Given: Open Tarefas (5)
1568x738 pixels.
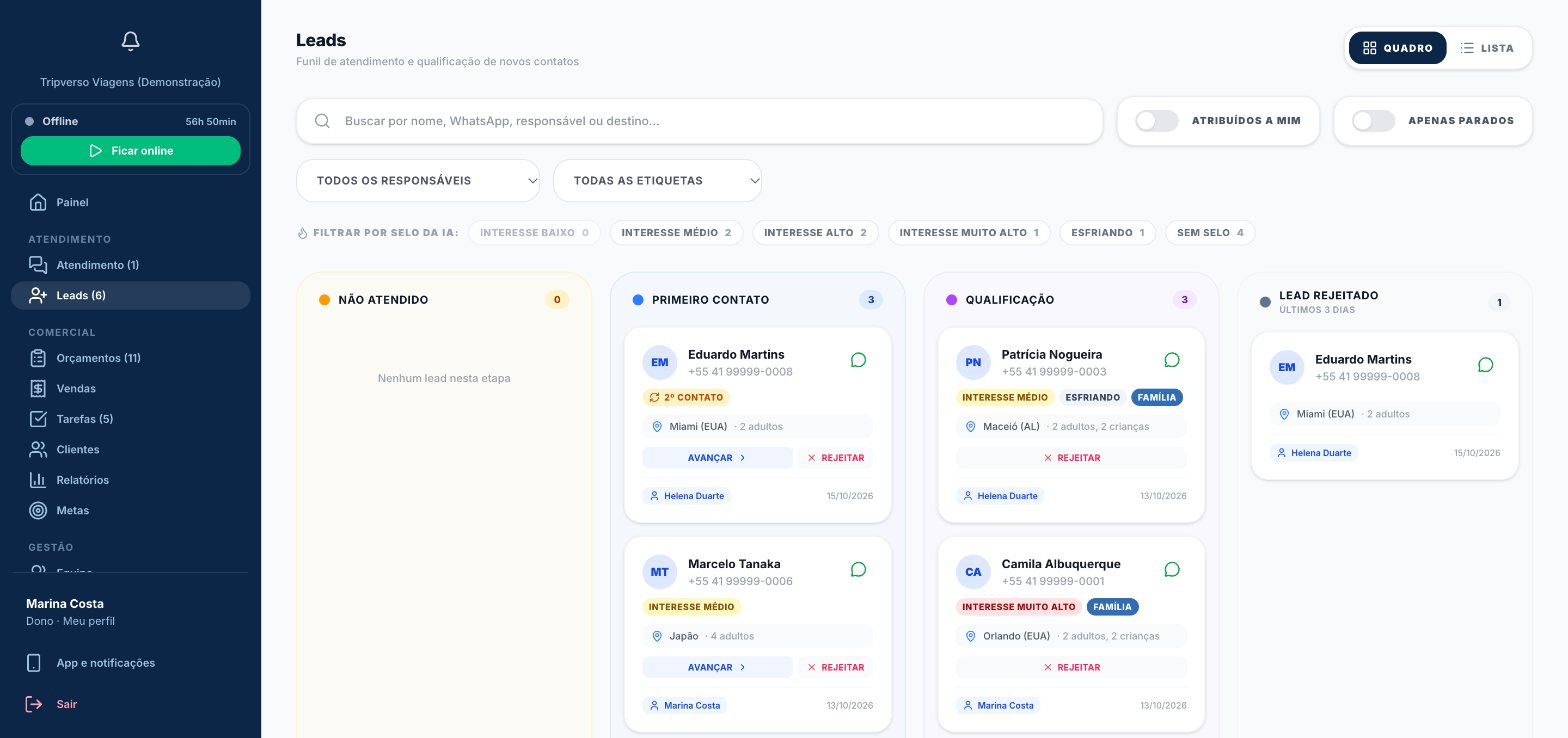Looking at the screenshot, I should (130, 419).
